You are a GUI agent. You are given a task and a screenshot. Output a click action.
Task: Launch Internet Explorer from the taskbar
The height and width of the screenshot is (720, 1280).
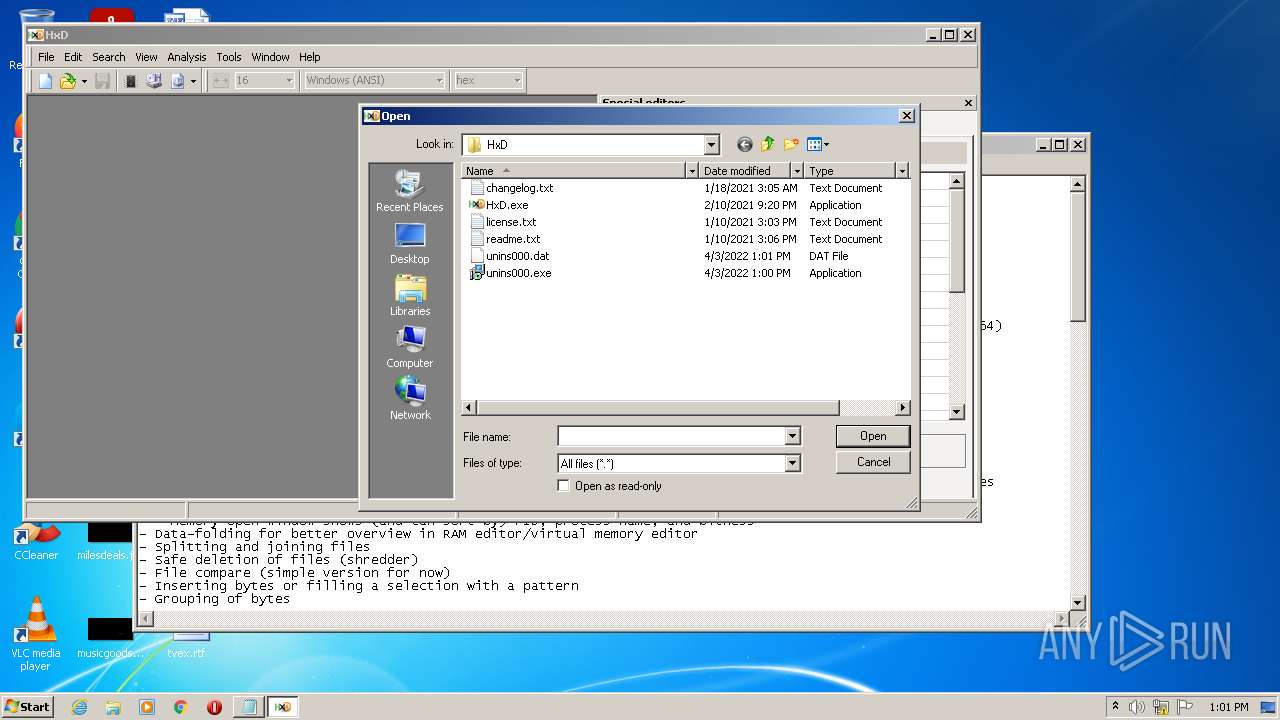(79, 707)
